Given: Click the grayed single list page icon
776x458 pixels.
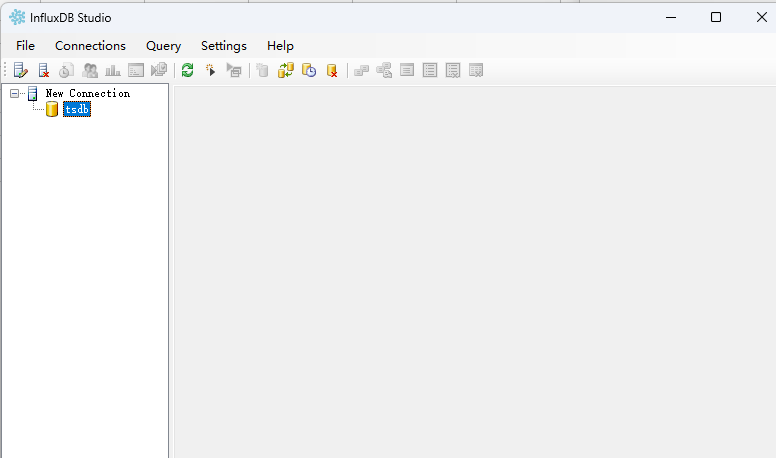Looking at the screenshot, I should click(x=407, y=70).
